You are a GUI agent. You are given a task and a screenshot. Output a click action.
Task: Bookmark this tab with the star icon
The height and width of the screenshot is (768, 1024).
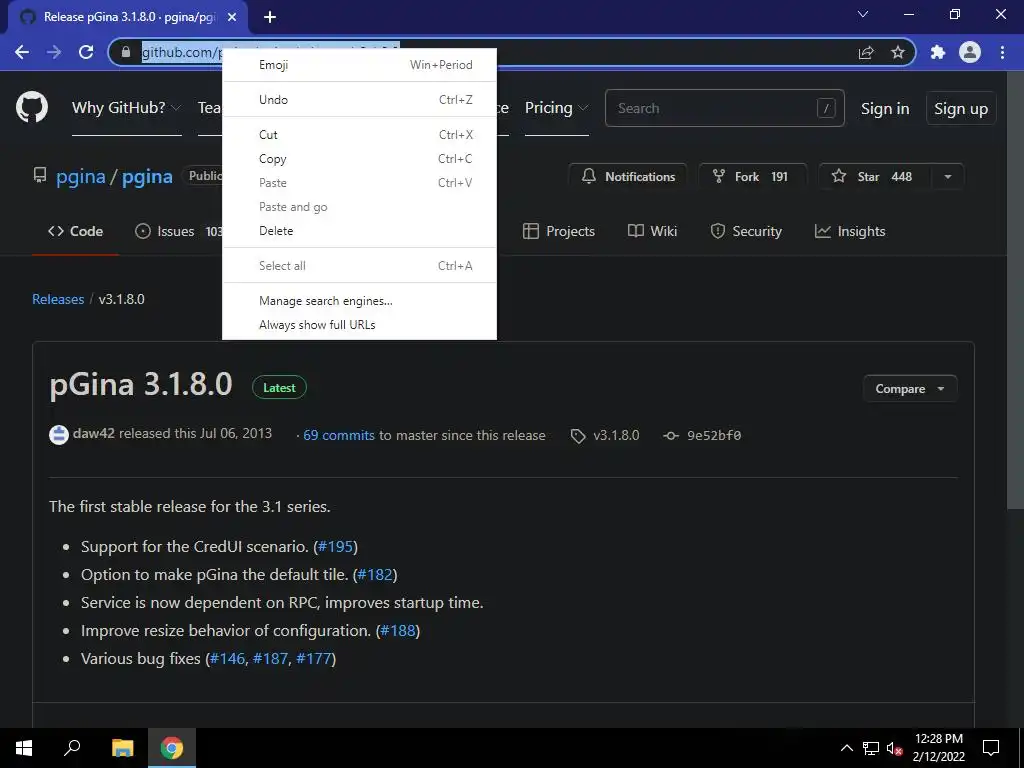coord(898,52)
